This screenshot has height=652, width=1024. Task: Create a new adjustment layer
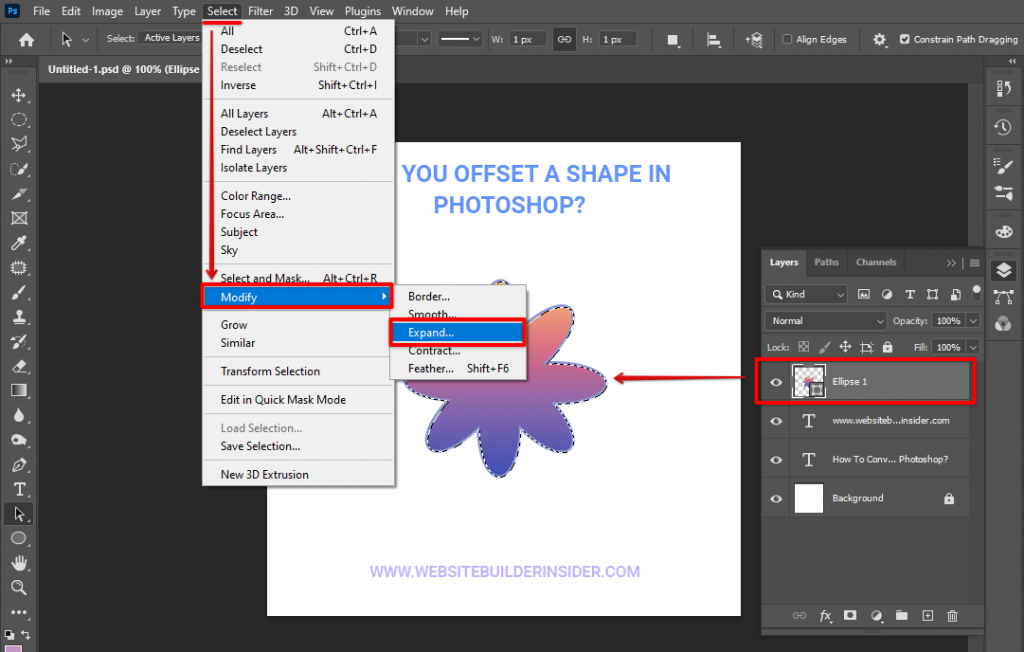coord(879,616)
